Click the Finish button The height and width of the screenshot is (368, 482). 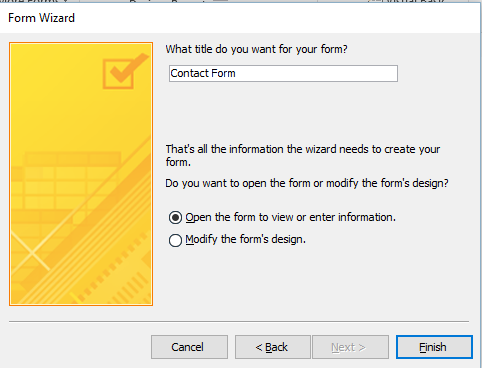(434, 347)
